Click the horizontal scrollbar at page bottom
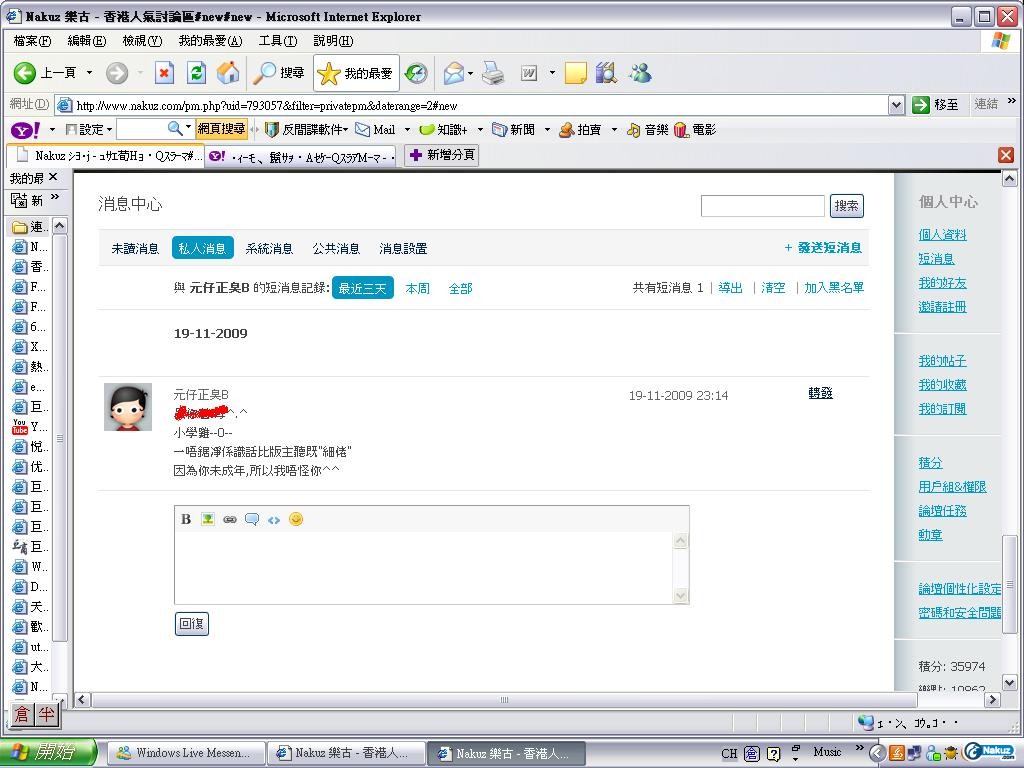 pos(504,700)
